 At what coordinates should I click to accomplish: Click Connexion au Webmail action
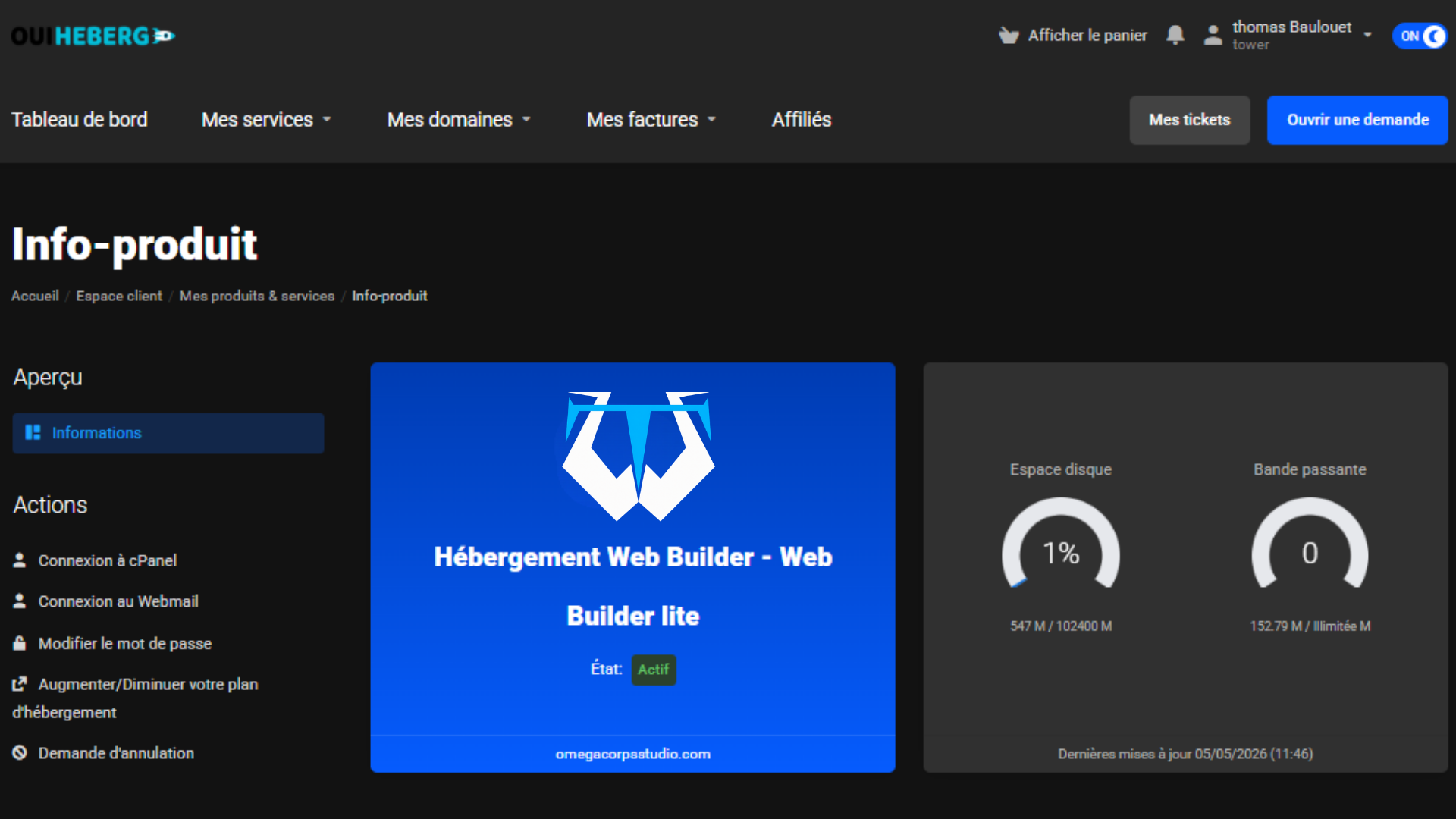coord(118,601)
